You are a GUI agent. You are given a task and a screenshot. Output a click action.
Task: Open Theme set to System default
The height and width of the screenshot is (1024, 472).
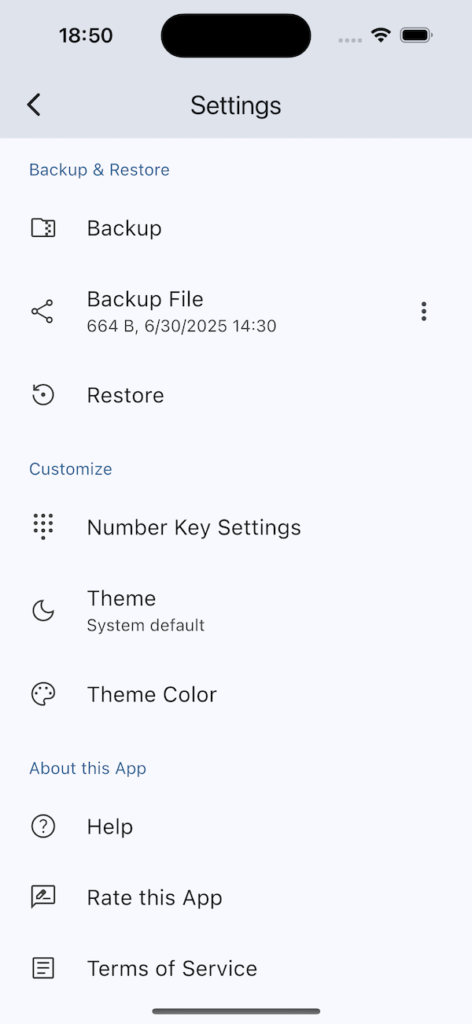pos(236,611)
